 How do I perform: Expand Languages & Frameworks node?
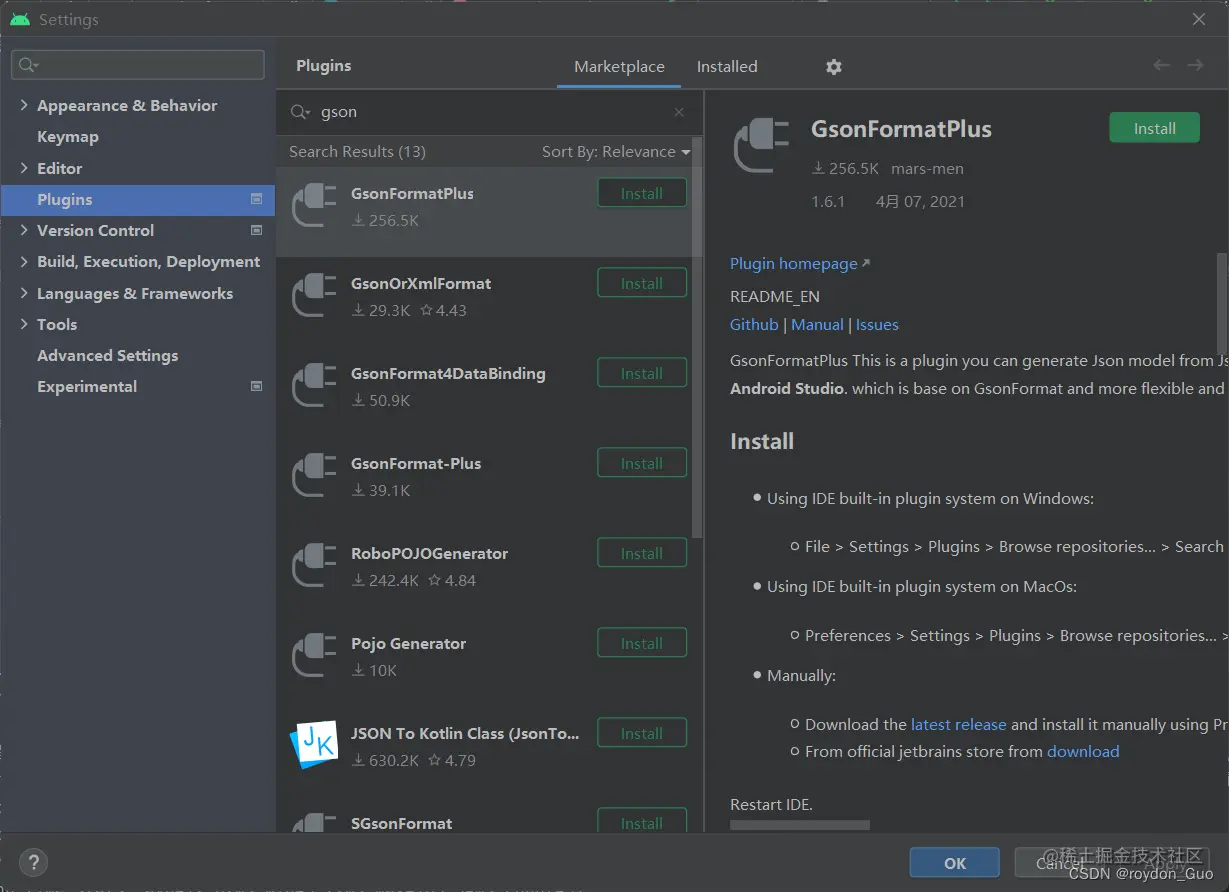(x=24, y=293)
